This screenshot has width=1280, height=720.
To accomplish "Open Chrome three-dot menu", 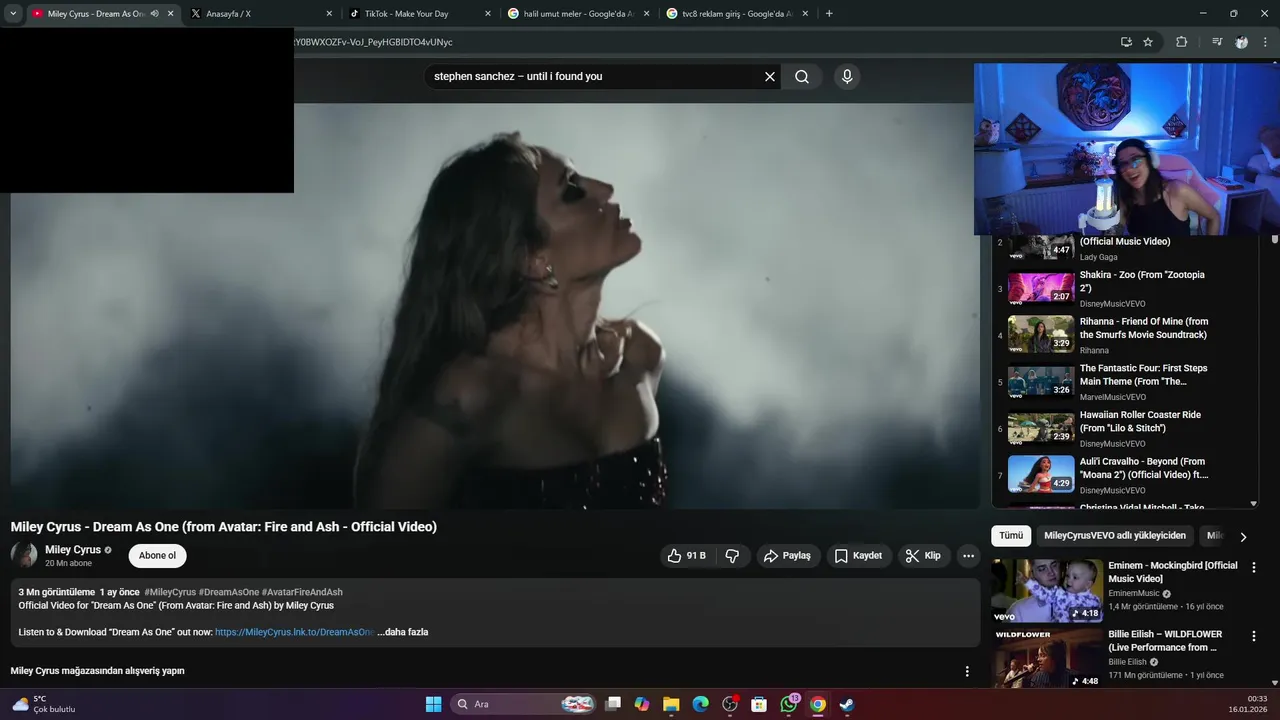I will click(1266, 42).
